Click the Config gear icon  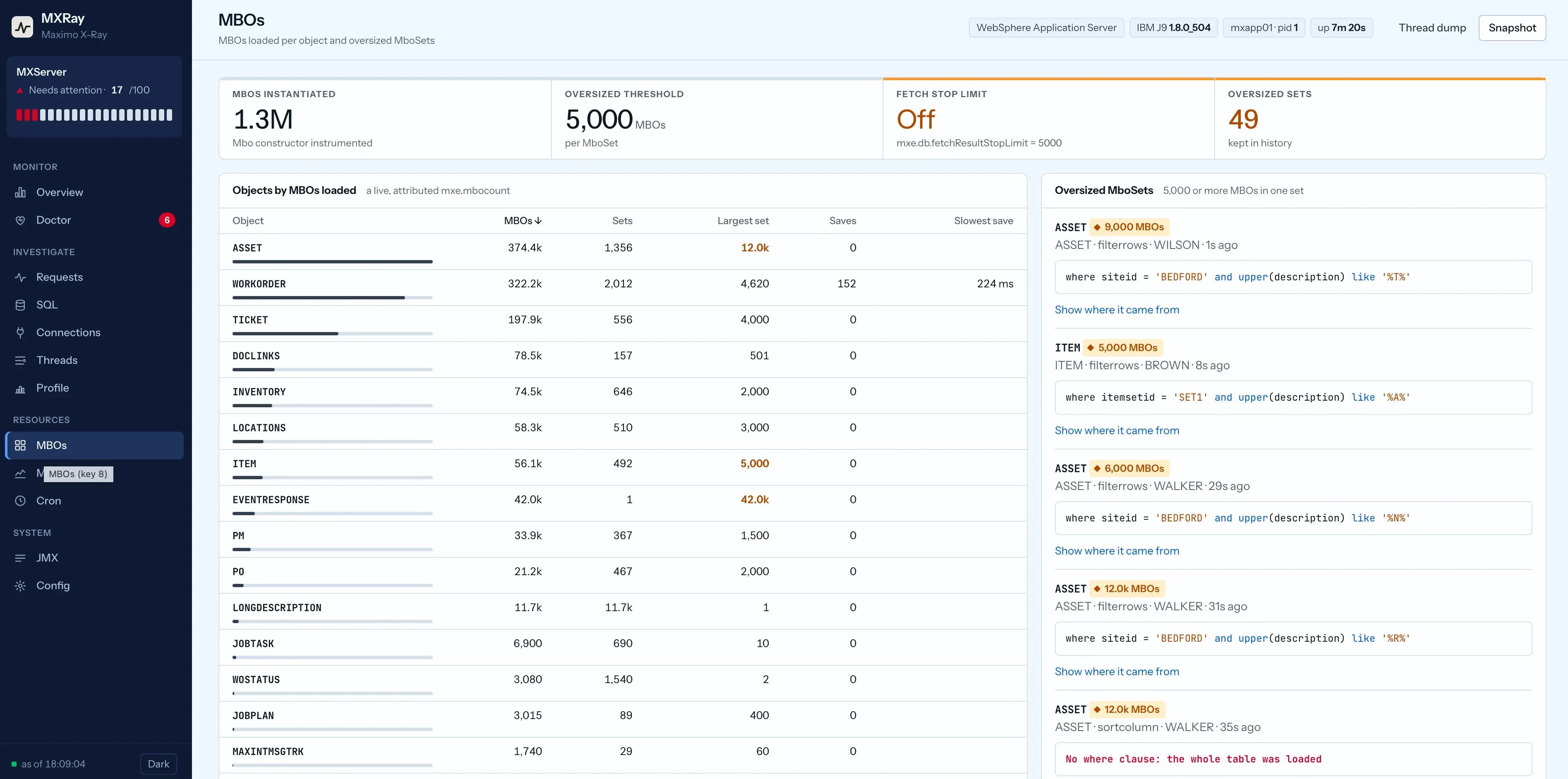coord(20,585)
